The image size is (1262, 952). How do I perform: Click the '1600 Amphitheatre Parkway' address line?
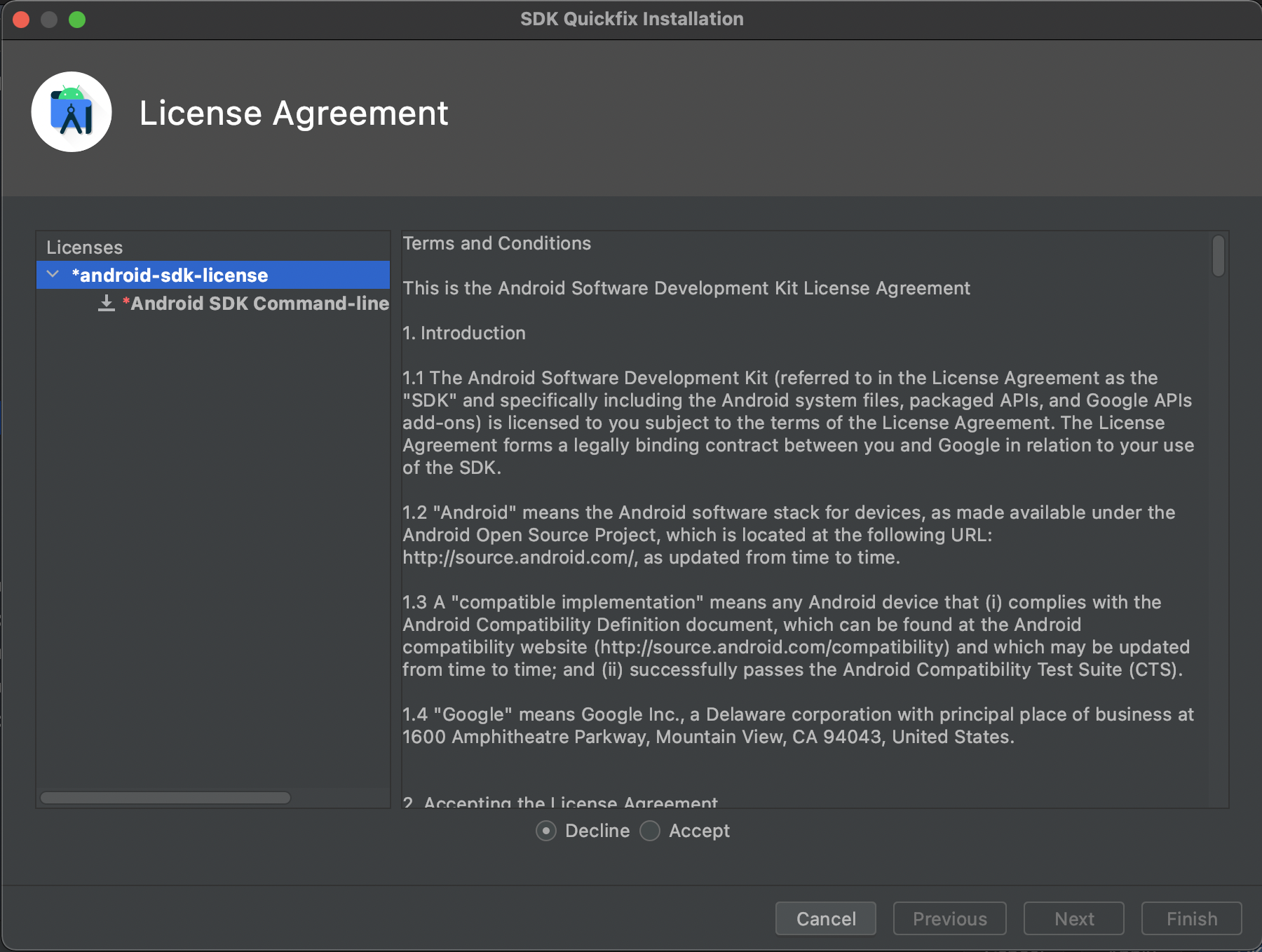[x=708, y=737]
